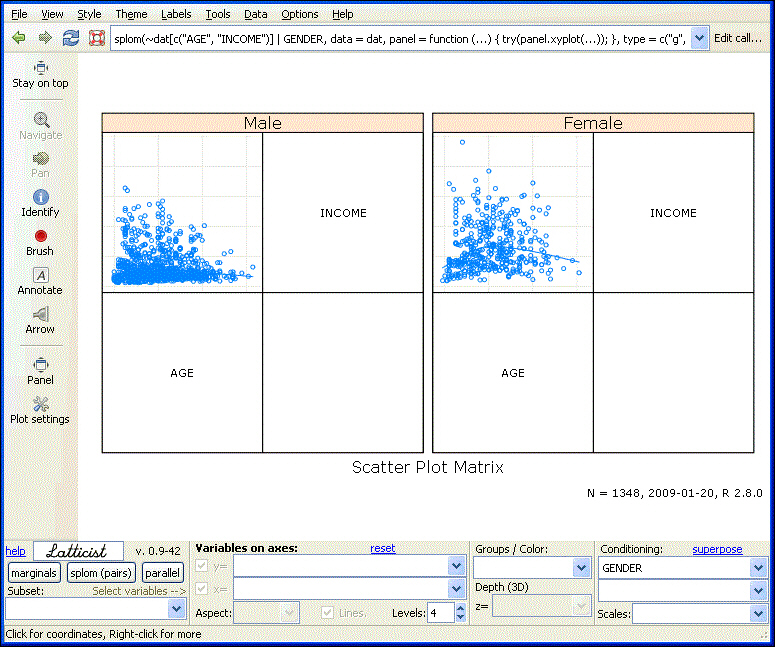Viewport: 775px width, 647px height.
Task: Open the Options menu
Action: pos(300,14)
